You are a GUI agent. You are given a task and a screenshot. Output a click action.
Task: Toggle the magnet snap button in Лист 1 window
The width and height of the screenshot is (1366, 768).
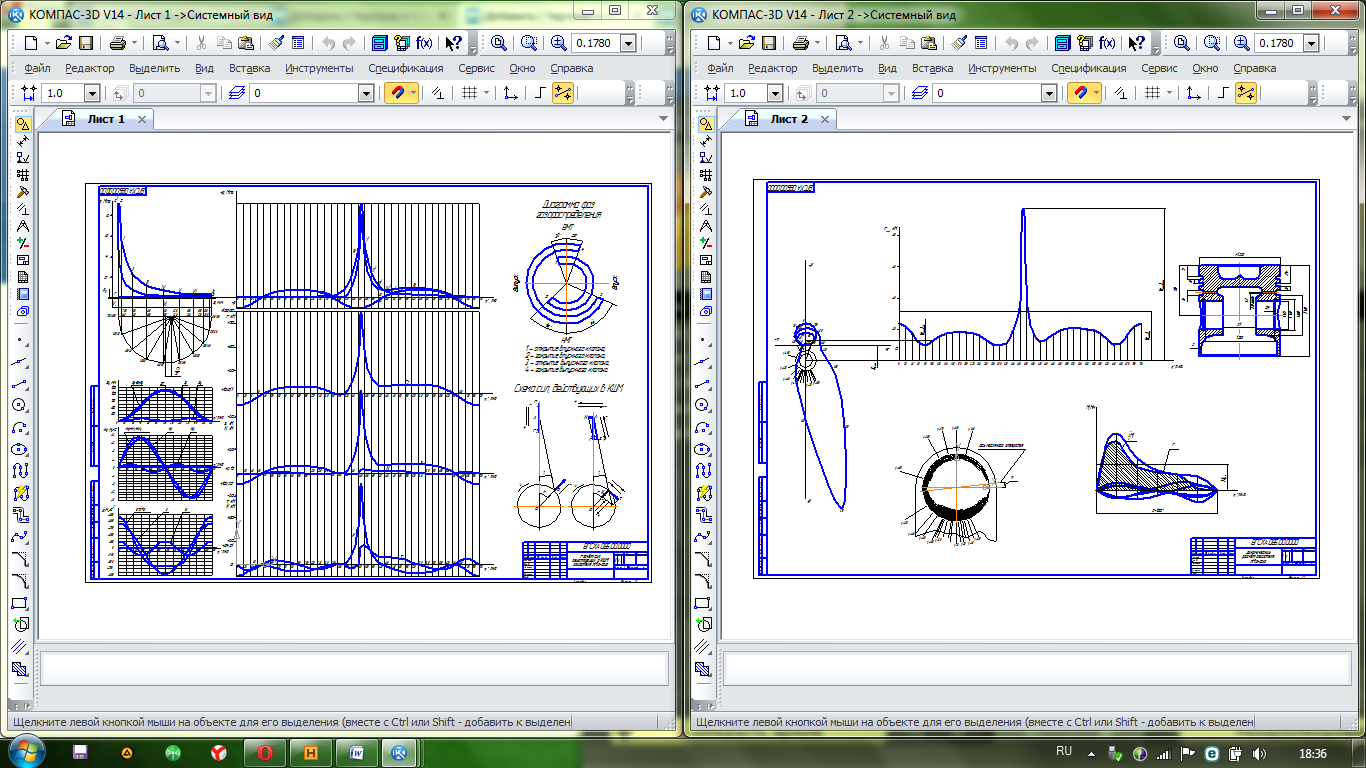pyautogui.click(x=397, y=92)
